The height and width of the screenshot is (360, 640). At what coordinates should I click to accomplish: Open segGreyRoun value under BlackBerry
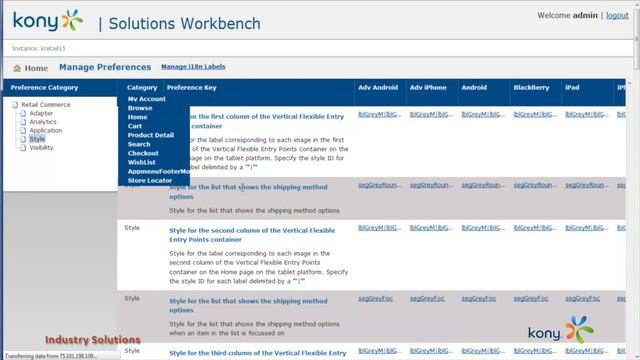pyautogui.click(x=535, y=185)
